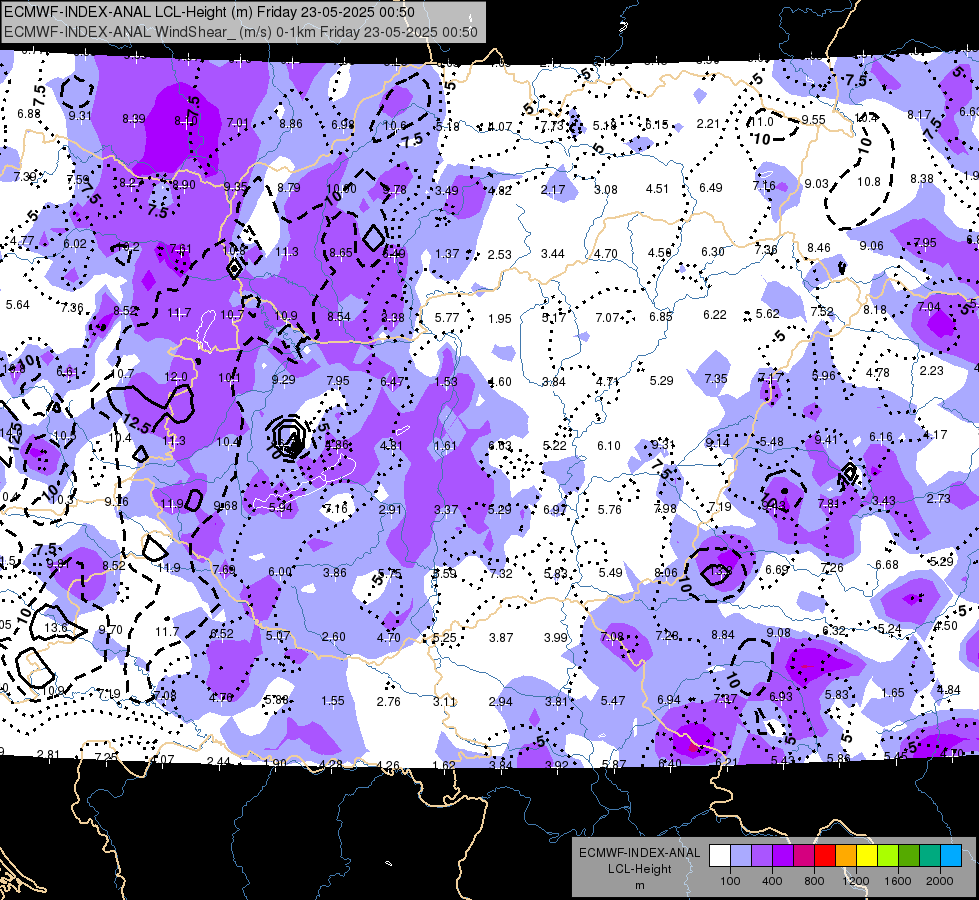
Task: Click the wind shear value 9.06
Action: pyautogui.click(x=872, y=245)
